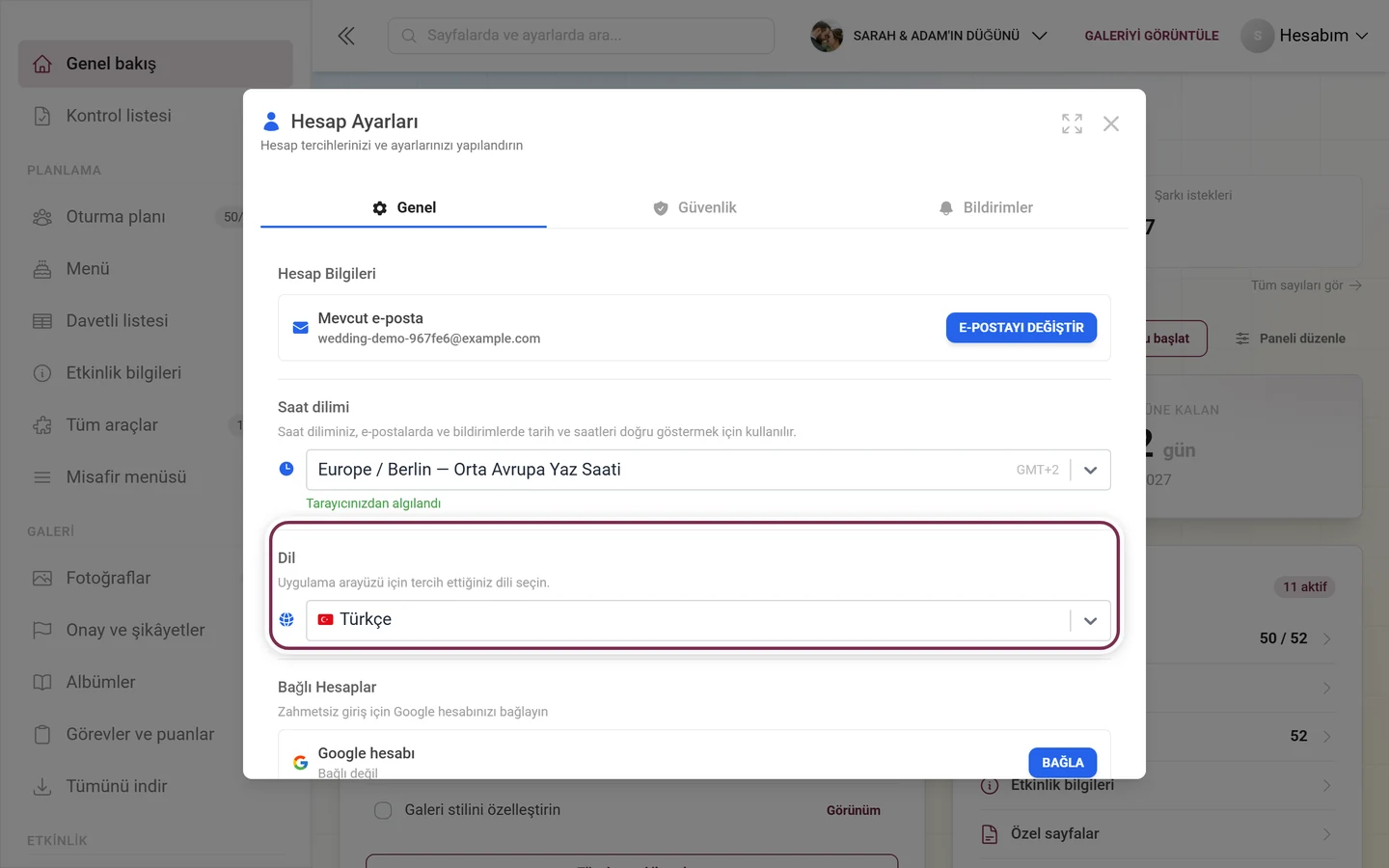Expand the Sarah & Adam'ın Düğünü event selector

point(929,36)
